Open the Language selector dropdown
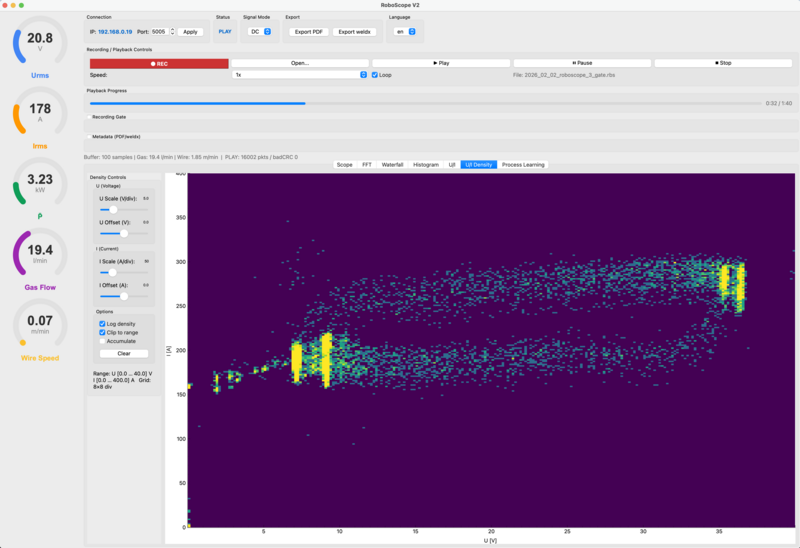 (404, 32)
